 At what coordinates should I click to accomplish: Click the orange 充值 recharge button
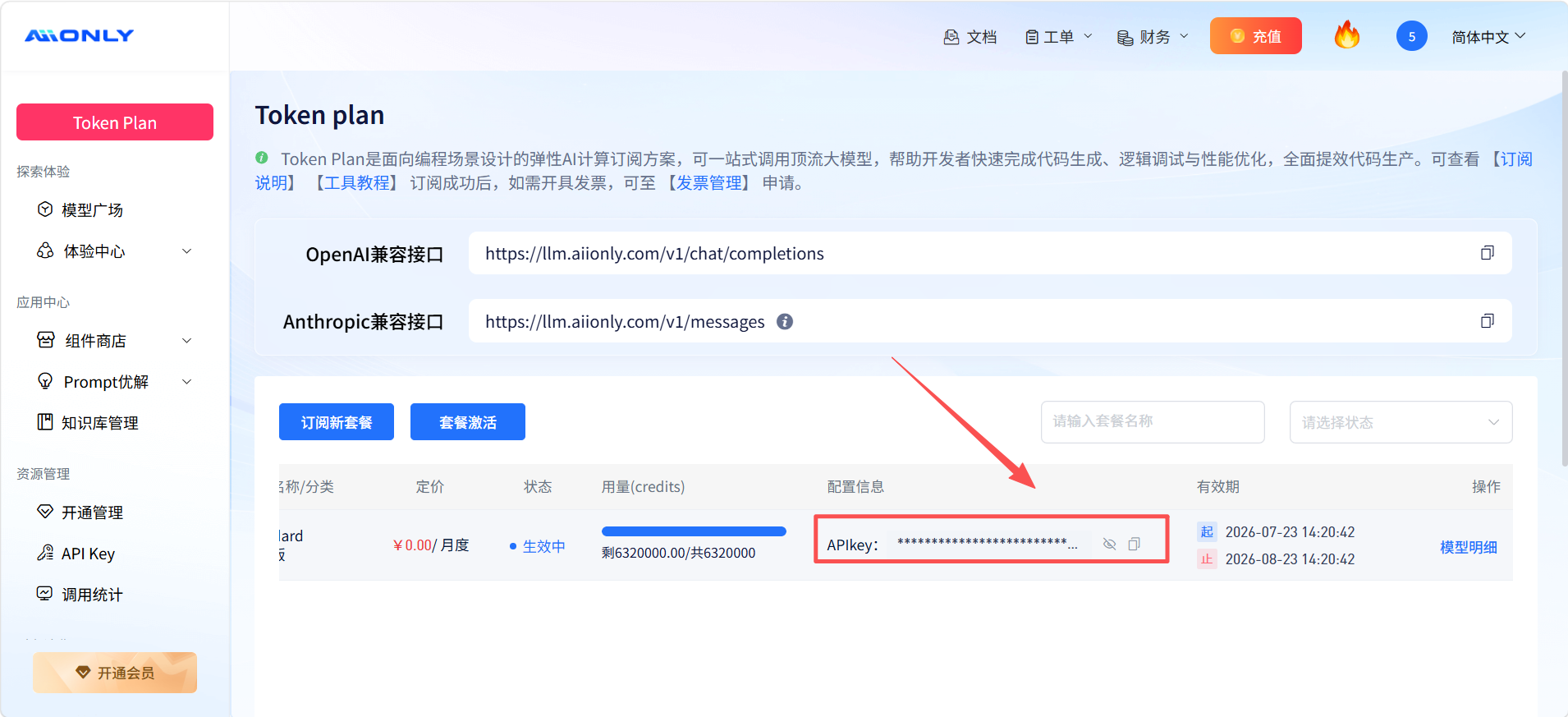[x=1255, y=36]
